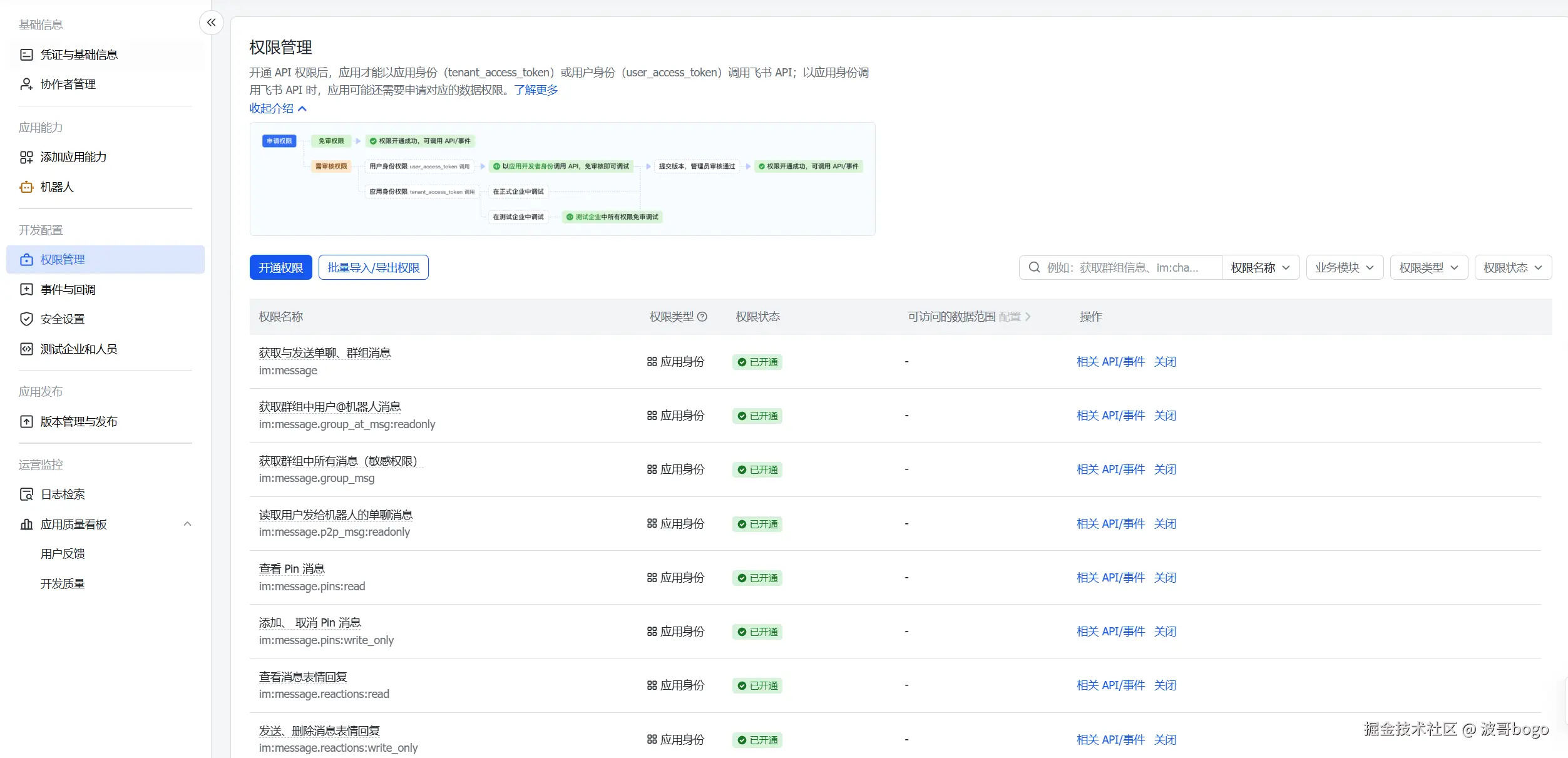
Task: Click the 应用身份 grid icon in im:message.pins:read row
Action: tap(652, 578)
